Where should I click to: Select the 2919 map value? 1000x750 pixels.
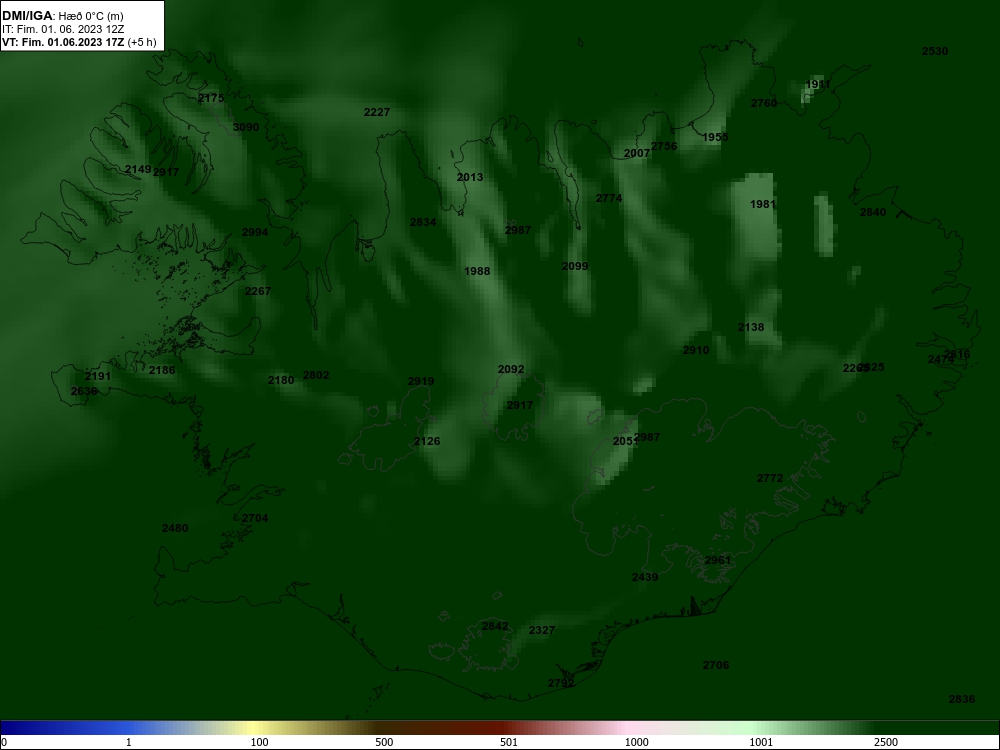point(421,381)
